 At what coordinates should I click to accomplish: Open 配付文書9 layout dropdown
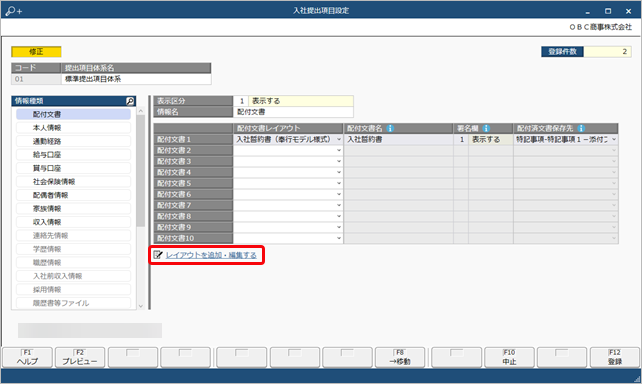[x=339, y=227]
